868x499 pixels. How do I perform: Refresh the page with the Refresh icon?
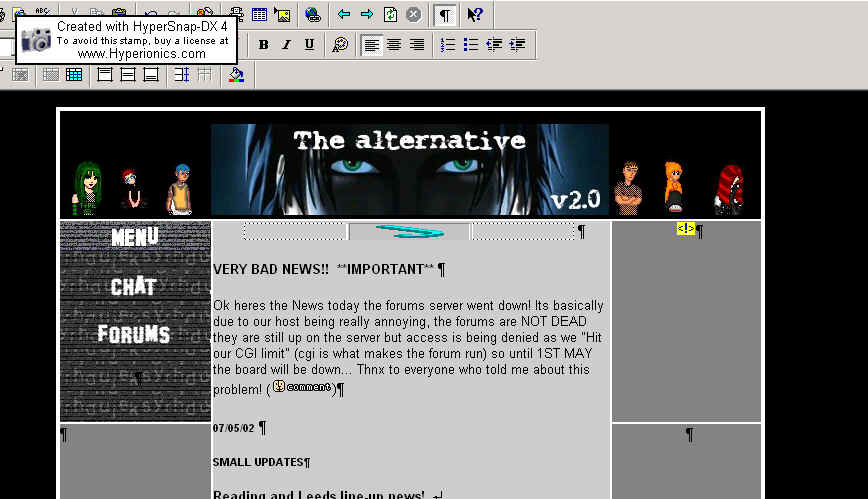tap(390, 14)
